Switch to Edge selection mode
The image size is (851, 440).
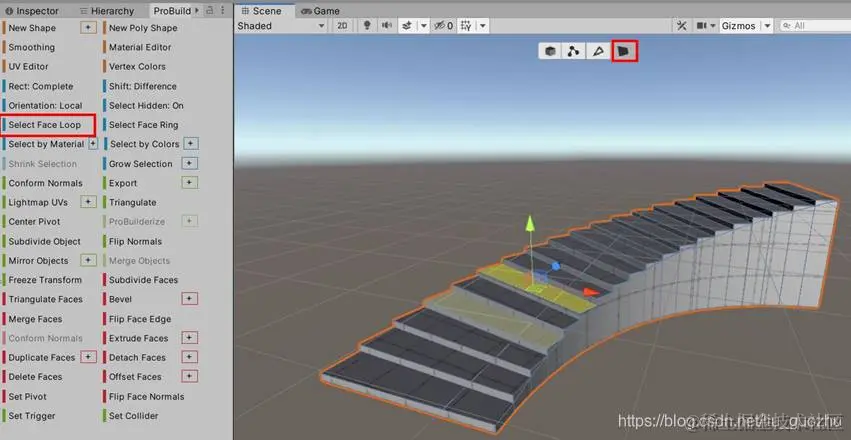(x=598, y=52)
